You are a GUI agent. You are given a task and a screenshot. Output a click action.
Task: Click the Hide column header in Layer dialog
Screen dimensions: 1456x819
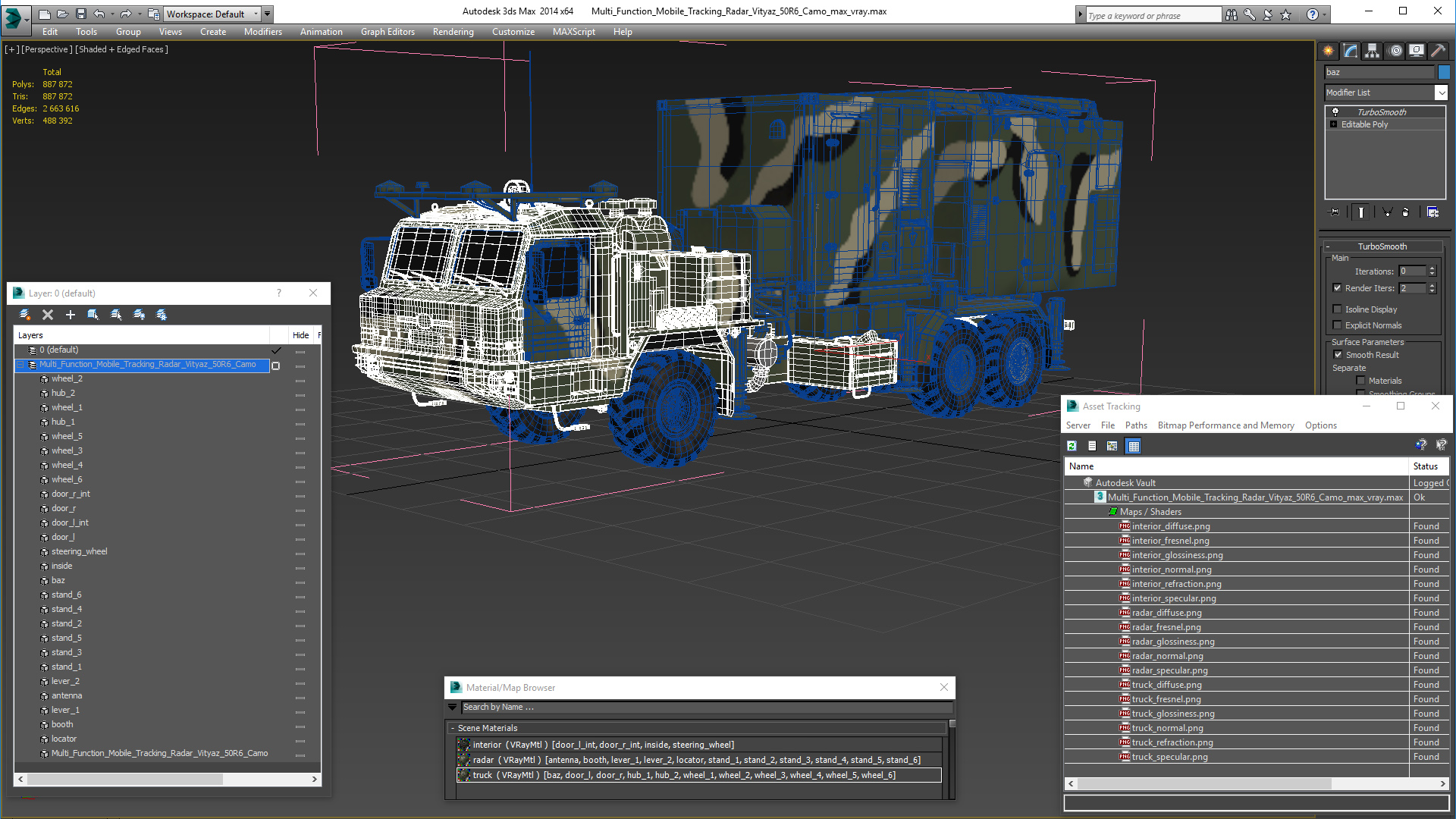300,335
